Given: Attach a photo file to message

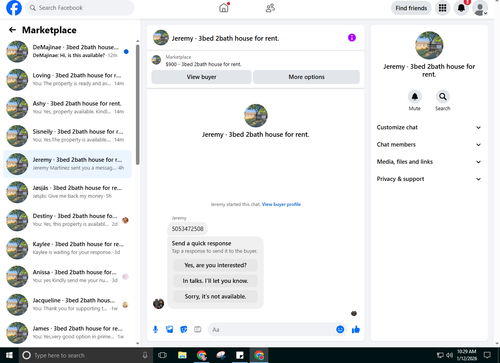Looking at the screenshot, I should click(170, 330).
